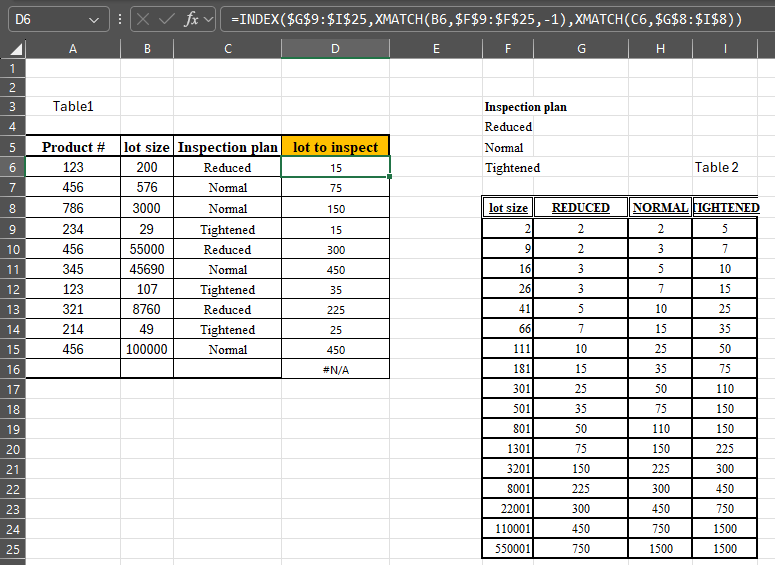Image resolution: width=775 pixels, height=565 pixels.
Task: Click the bold Inspection plan label in F3
Action: [525, 107]
